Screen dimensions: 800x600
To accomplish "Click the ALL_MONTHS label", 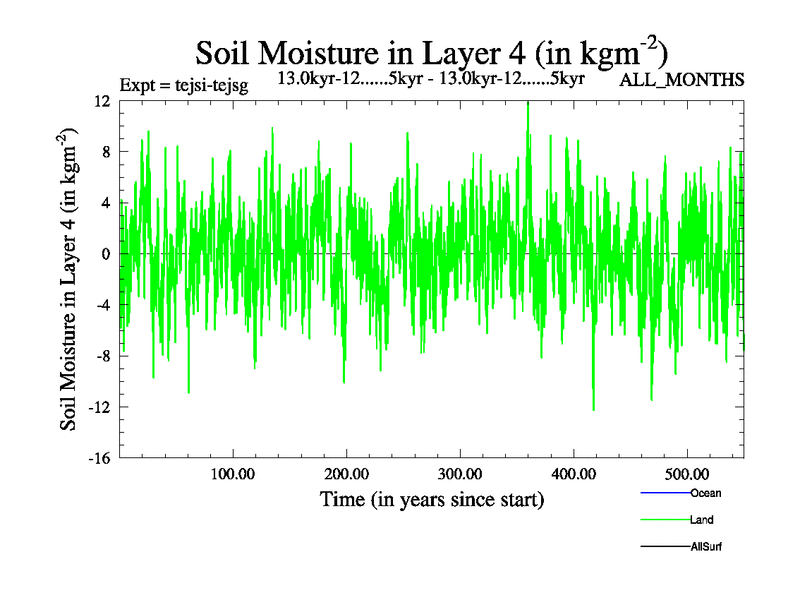I will [x=682, y=80].
